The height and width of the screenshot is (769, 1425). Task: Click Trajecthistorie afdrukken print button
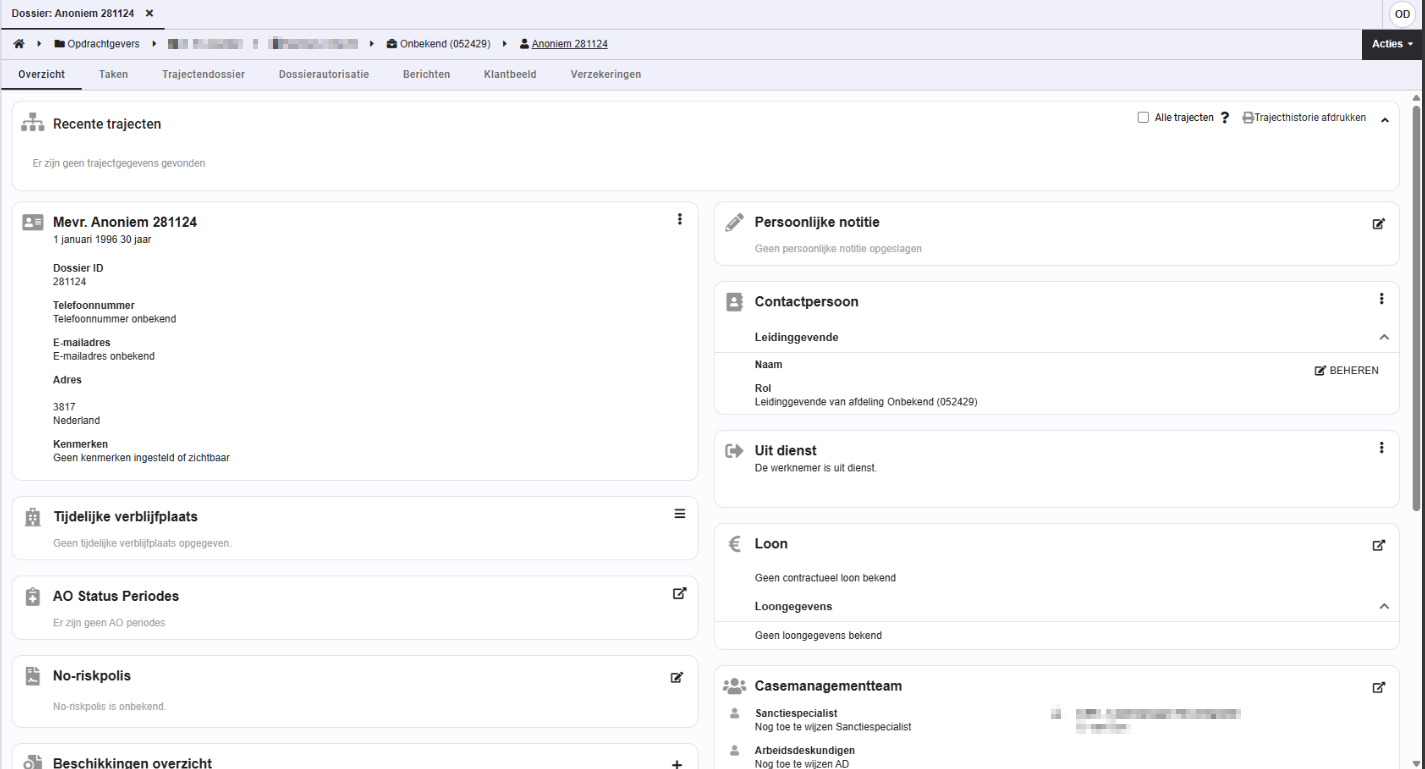tap(1304, 118)
